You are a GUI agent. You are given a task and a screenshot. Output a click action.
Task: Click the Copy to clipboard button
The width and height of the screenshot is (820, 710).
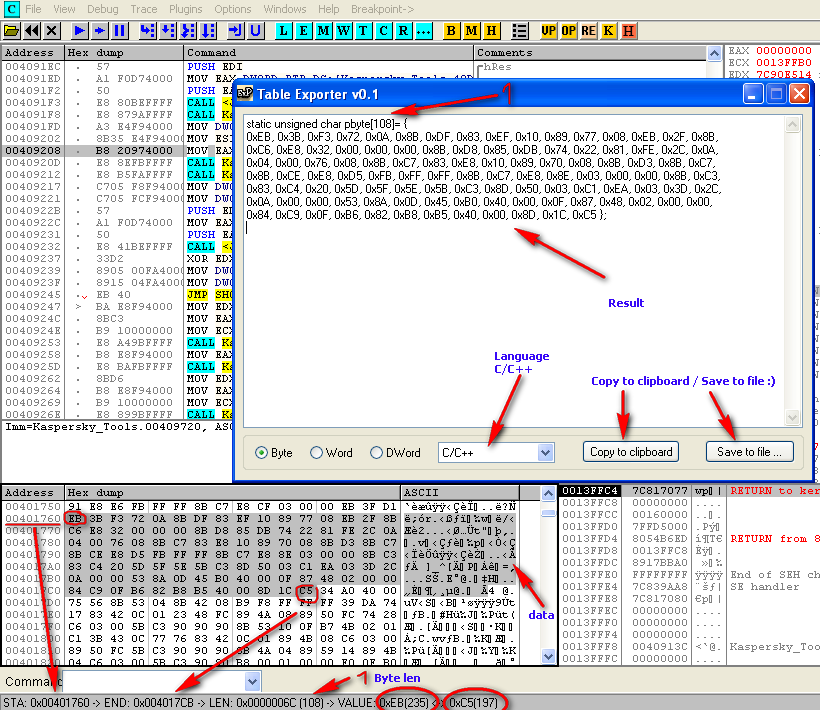[631, 452]
